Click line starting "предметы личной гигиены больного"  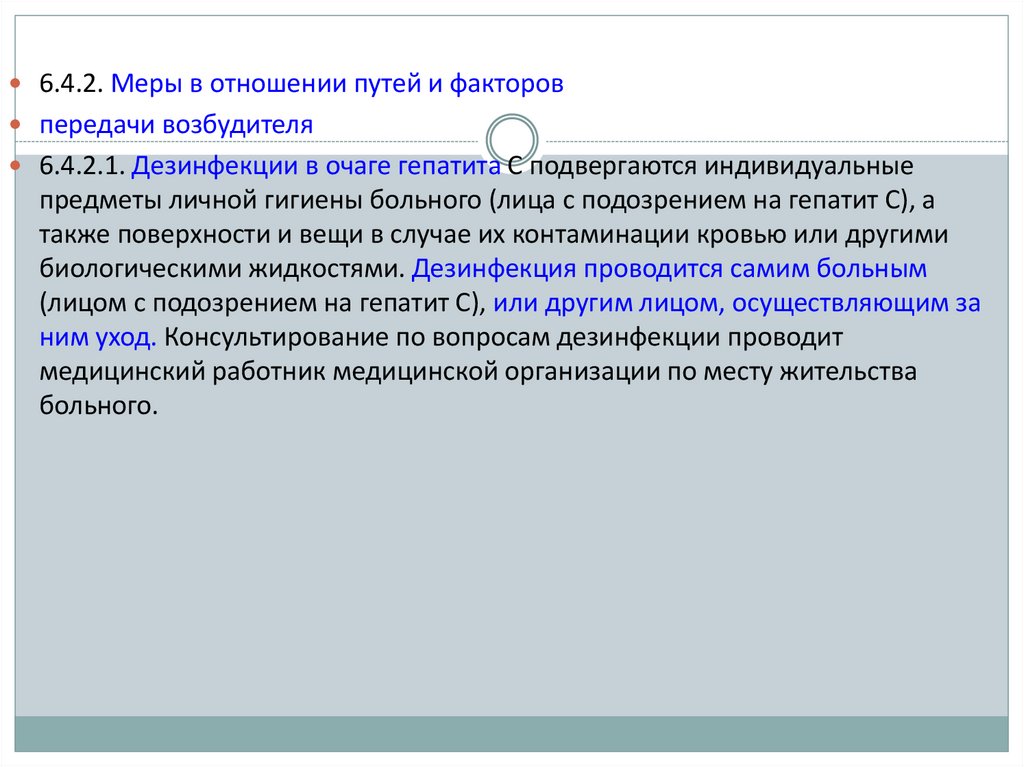487,200
